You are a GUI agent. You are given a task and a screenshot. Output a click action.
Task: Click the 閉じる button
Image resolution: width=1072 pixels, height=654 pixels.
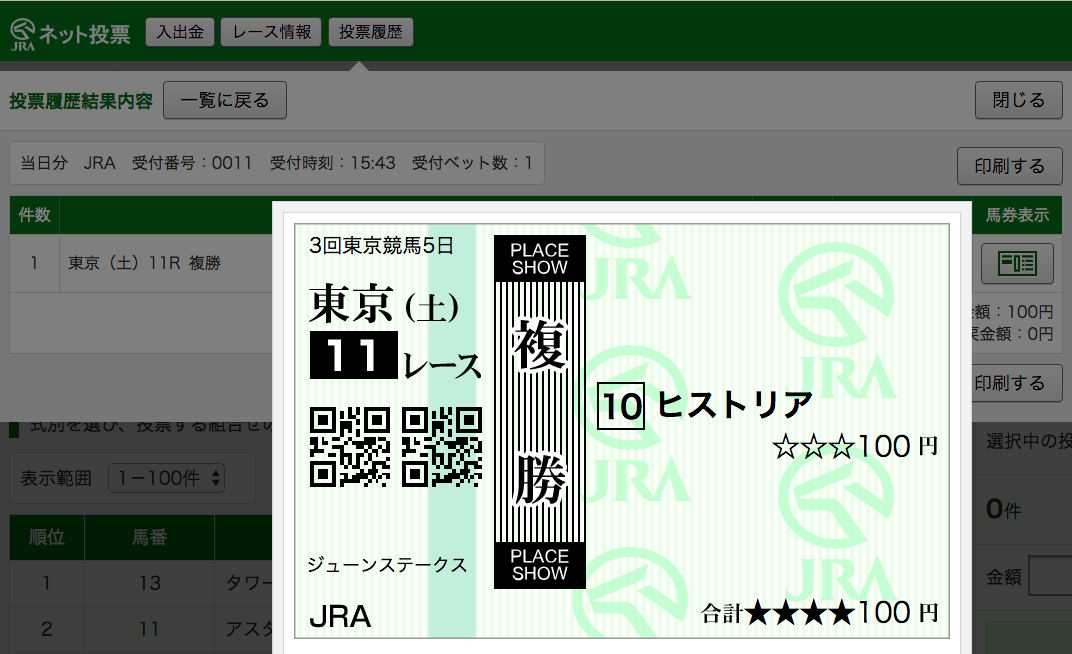1018,100
